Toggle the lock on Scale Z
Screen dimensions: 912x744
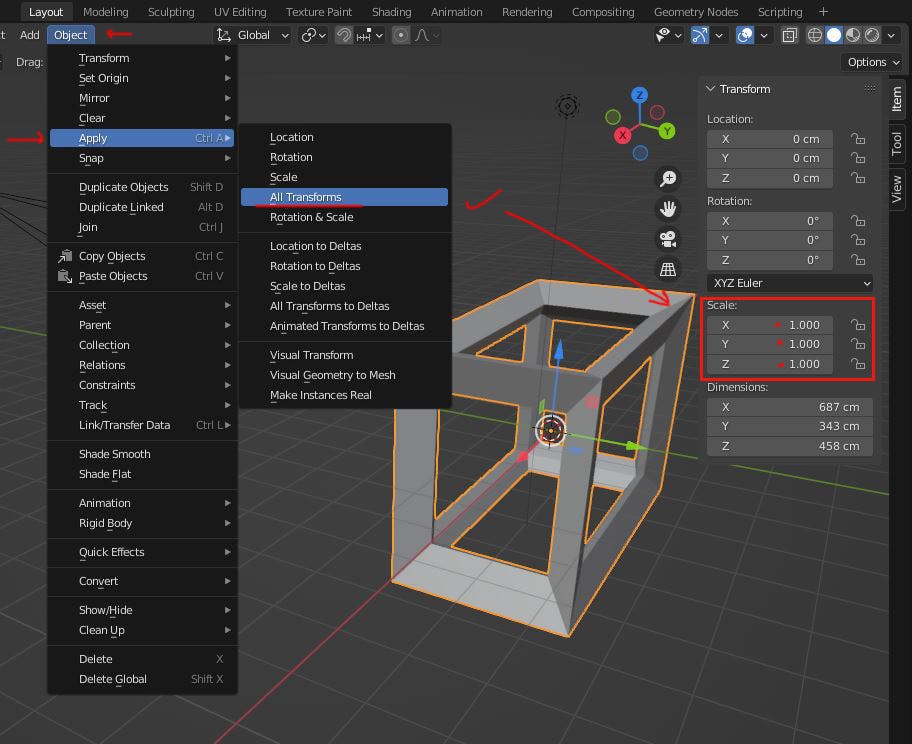click(x=857, y=364)
